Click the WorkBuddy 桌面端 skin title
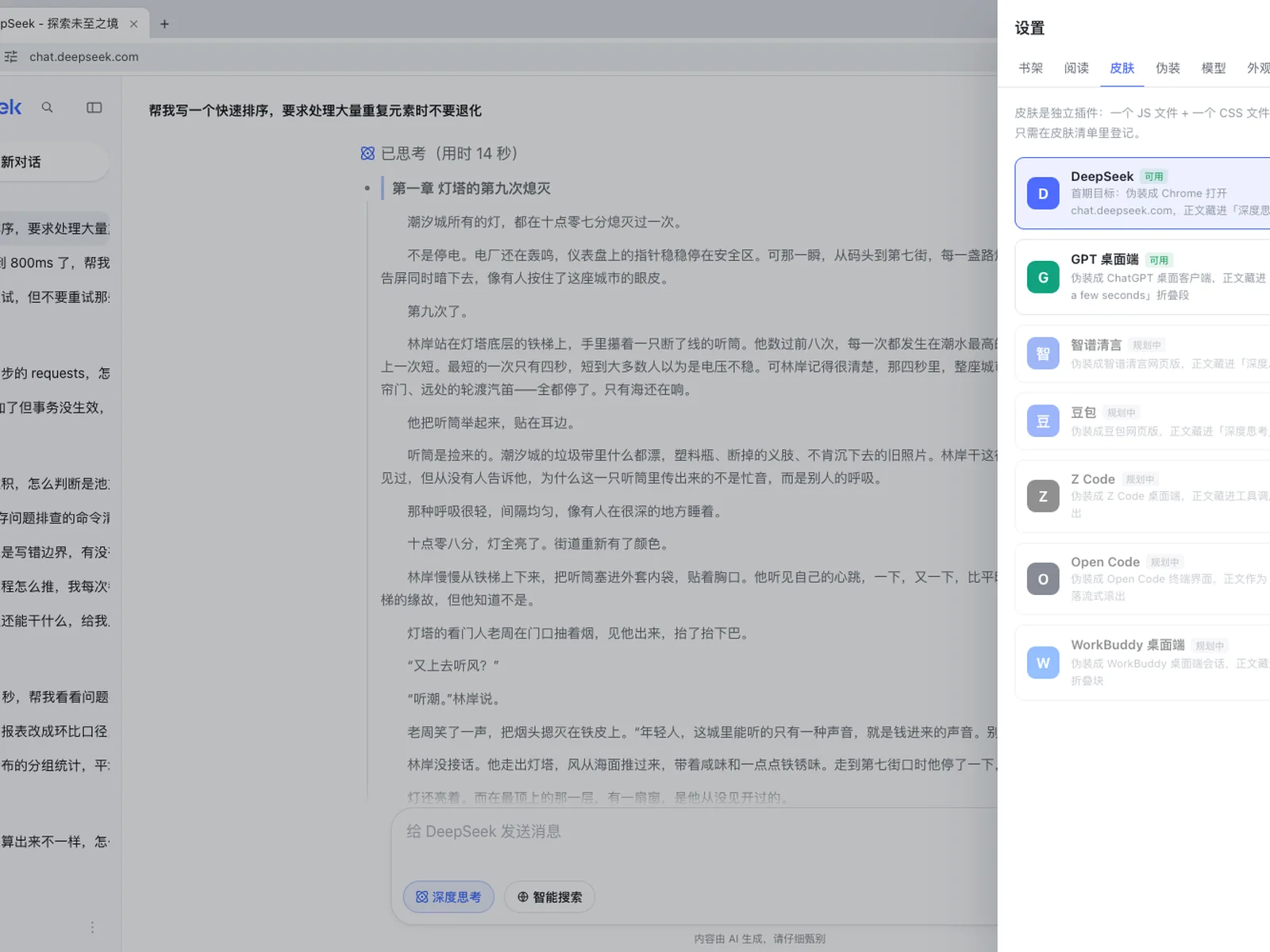 click(x=1127, y=645)
